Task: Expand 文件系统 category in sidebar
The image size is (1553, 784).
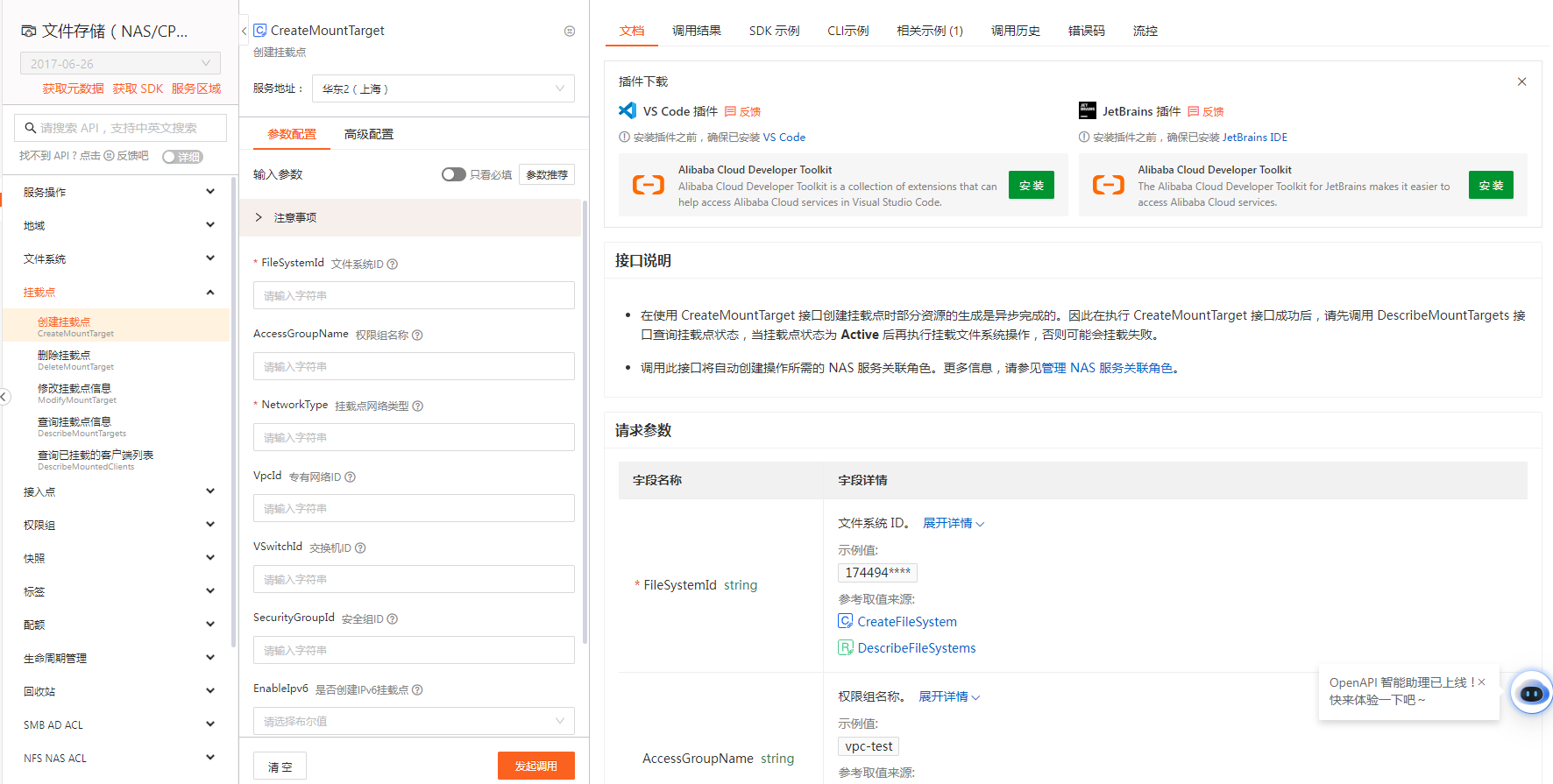Action: point(118,258)
